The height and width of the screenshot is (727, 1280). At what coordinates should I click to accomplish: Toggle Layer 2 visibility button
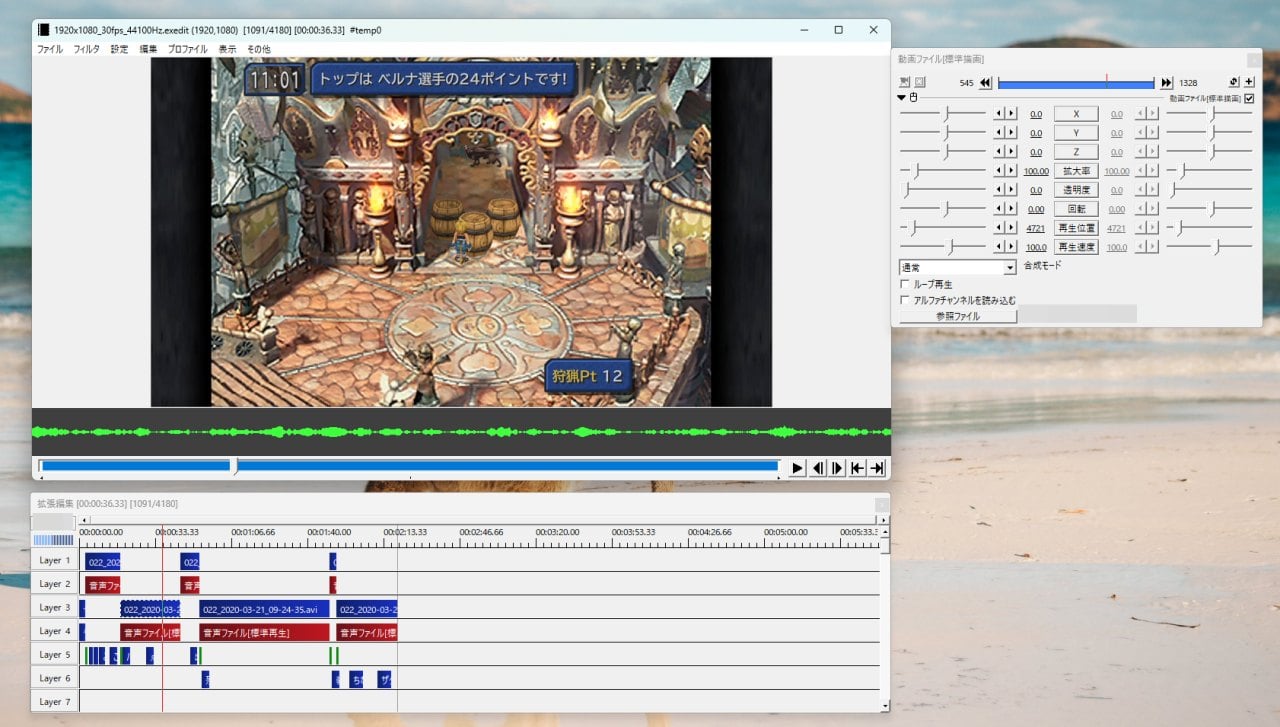click(x=55, y=584)
